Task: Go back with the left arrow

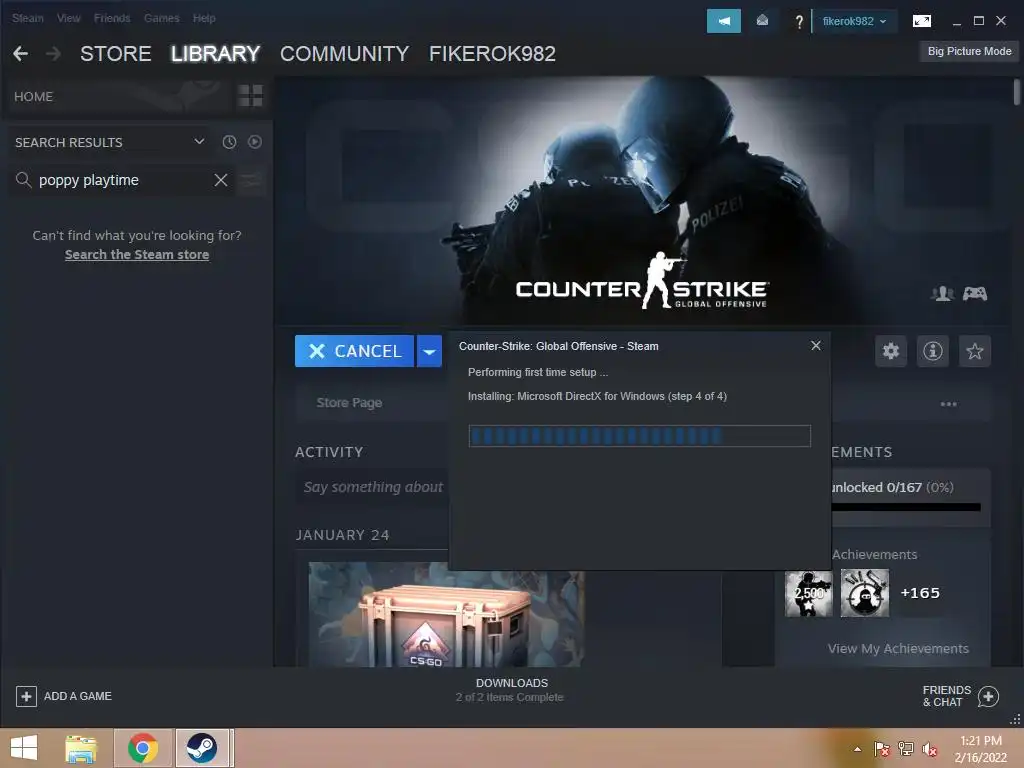Action: [20, 54]
